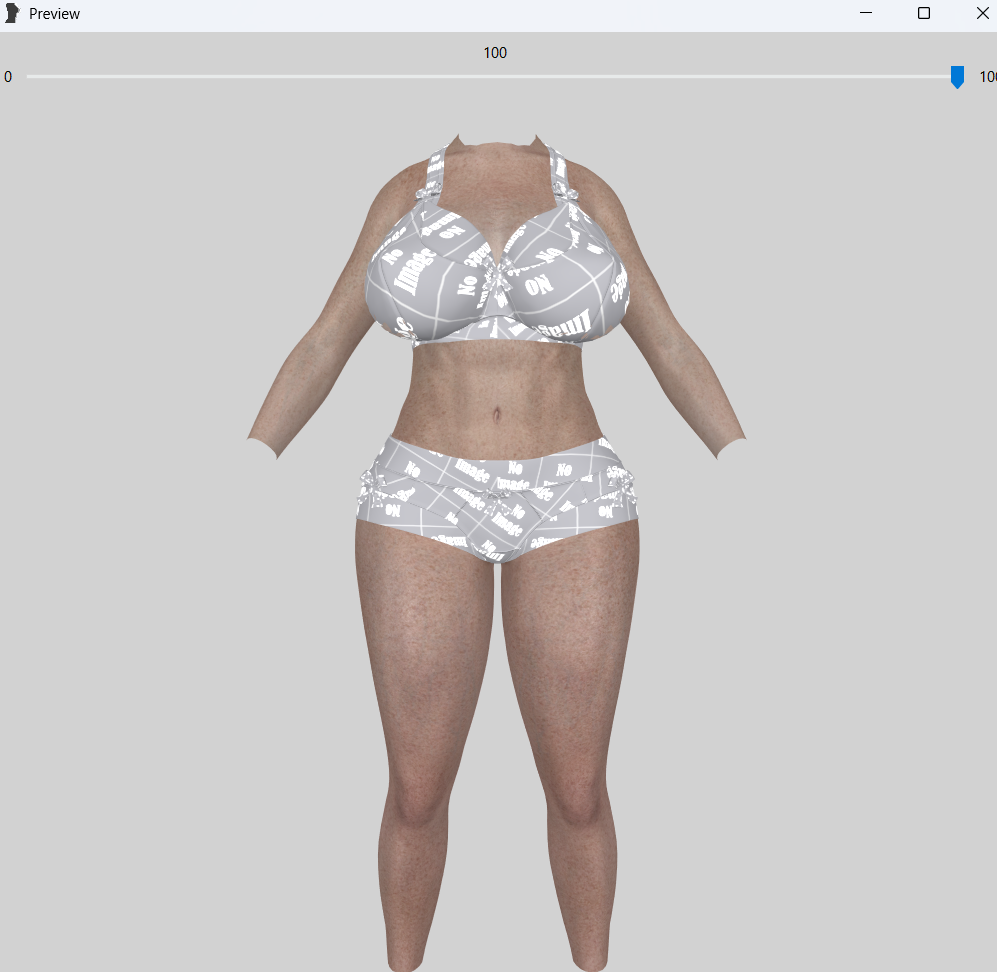Click the weight slider track at its midpoint
The width and height of the screenshot is (997, 972).
coord(490,76)
